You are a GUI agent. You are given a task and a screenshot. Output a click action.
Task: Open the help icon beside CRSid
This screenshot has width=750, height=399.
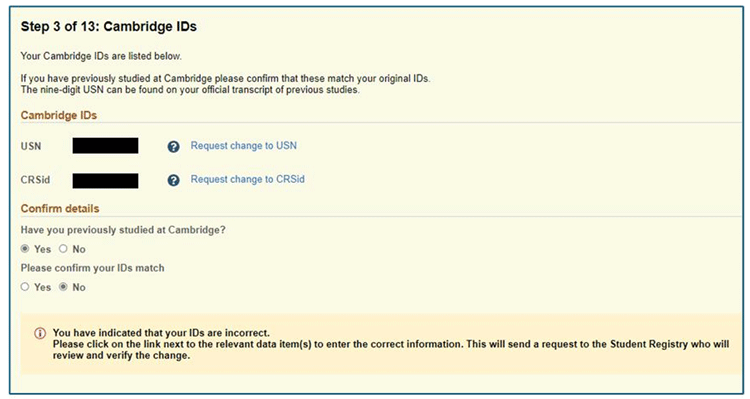[x=174, y=180]
